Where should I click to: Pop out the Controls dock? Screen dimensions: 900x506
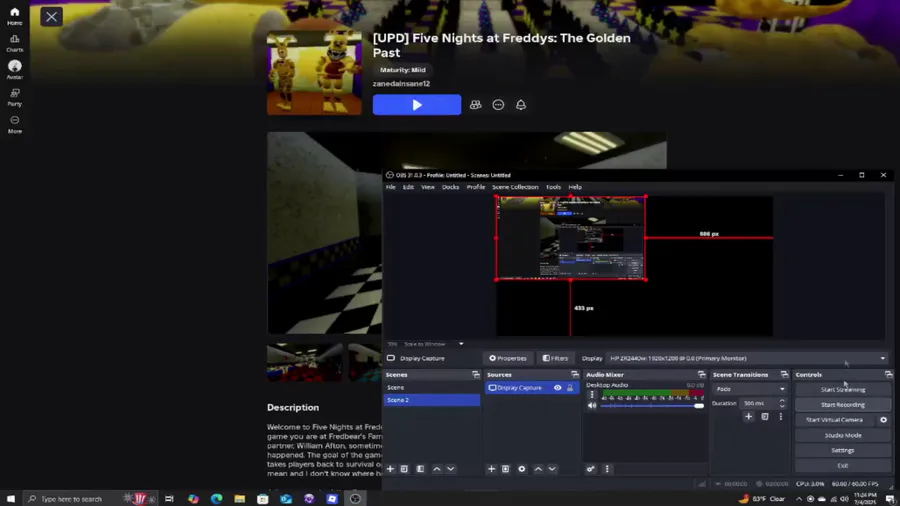click(x=889, y=375)
